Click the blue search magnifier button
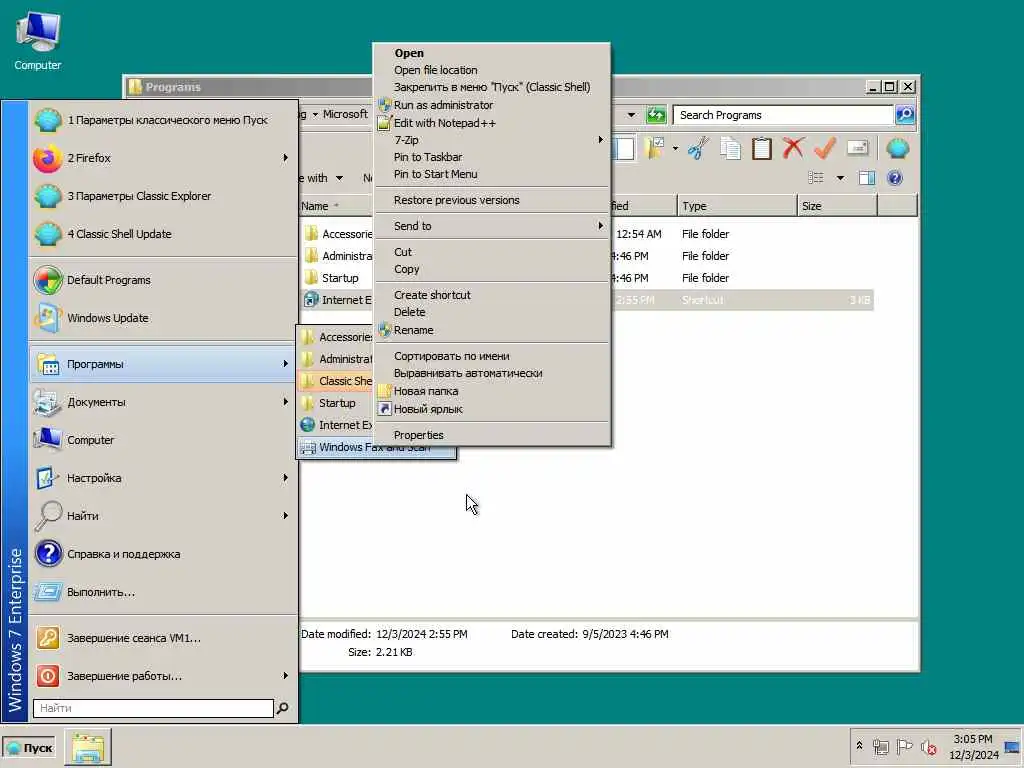Screen dimensions: 1024x768 pos(904,115)
